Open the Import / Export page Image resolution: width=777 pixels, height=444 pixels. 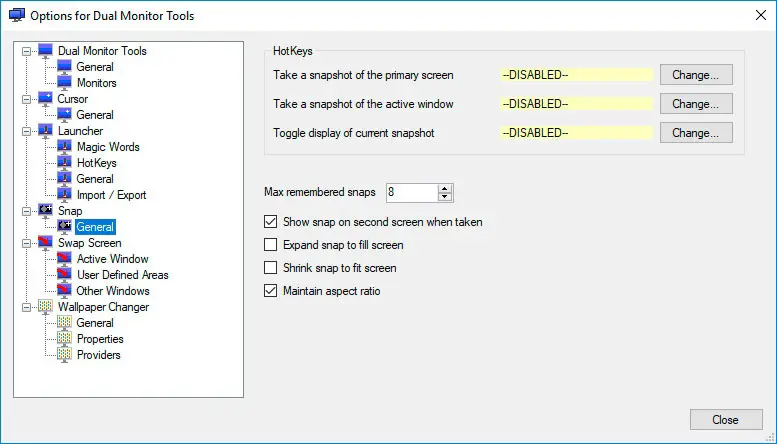[111, 195]
